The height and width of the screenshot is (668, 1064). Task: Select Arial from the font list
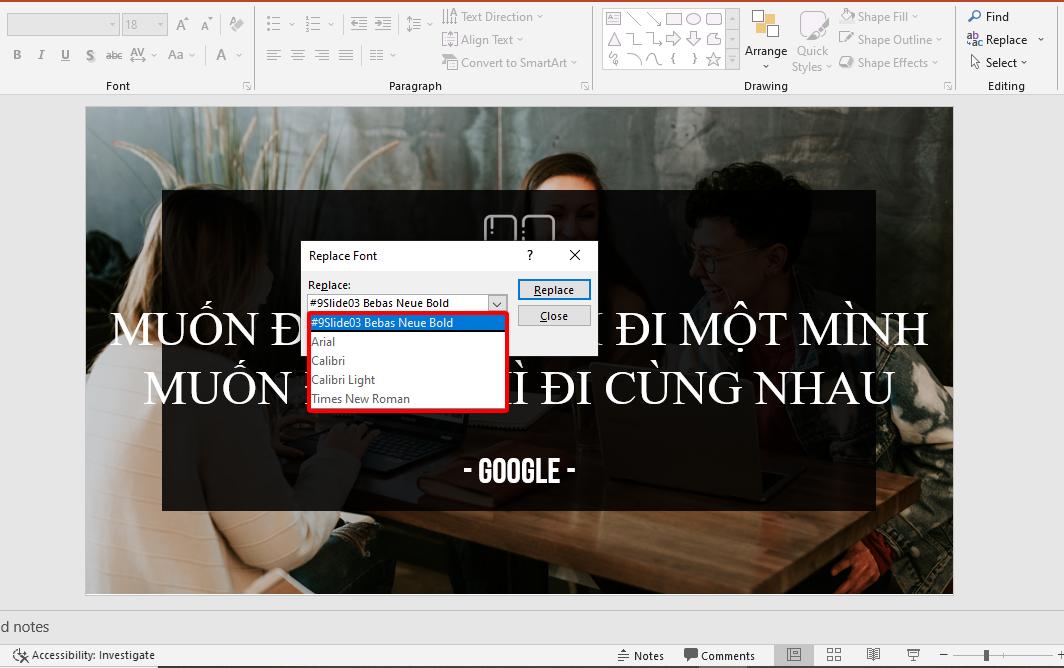323,341
